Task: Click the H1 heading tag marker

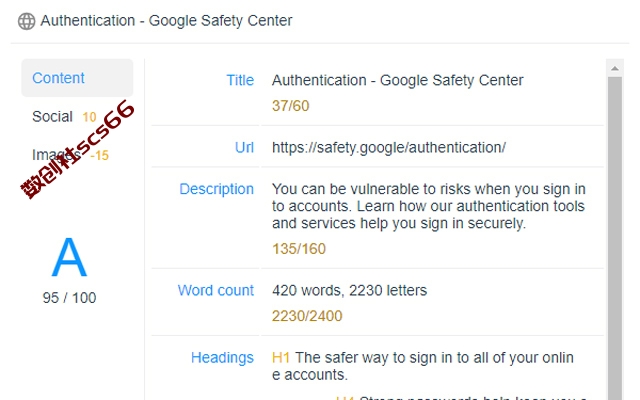Action: (281, 358)
